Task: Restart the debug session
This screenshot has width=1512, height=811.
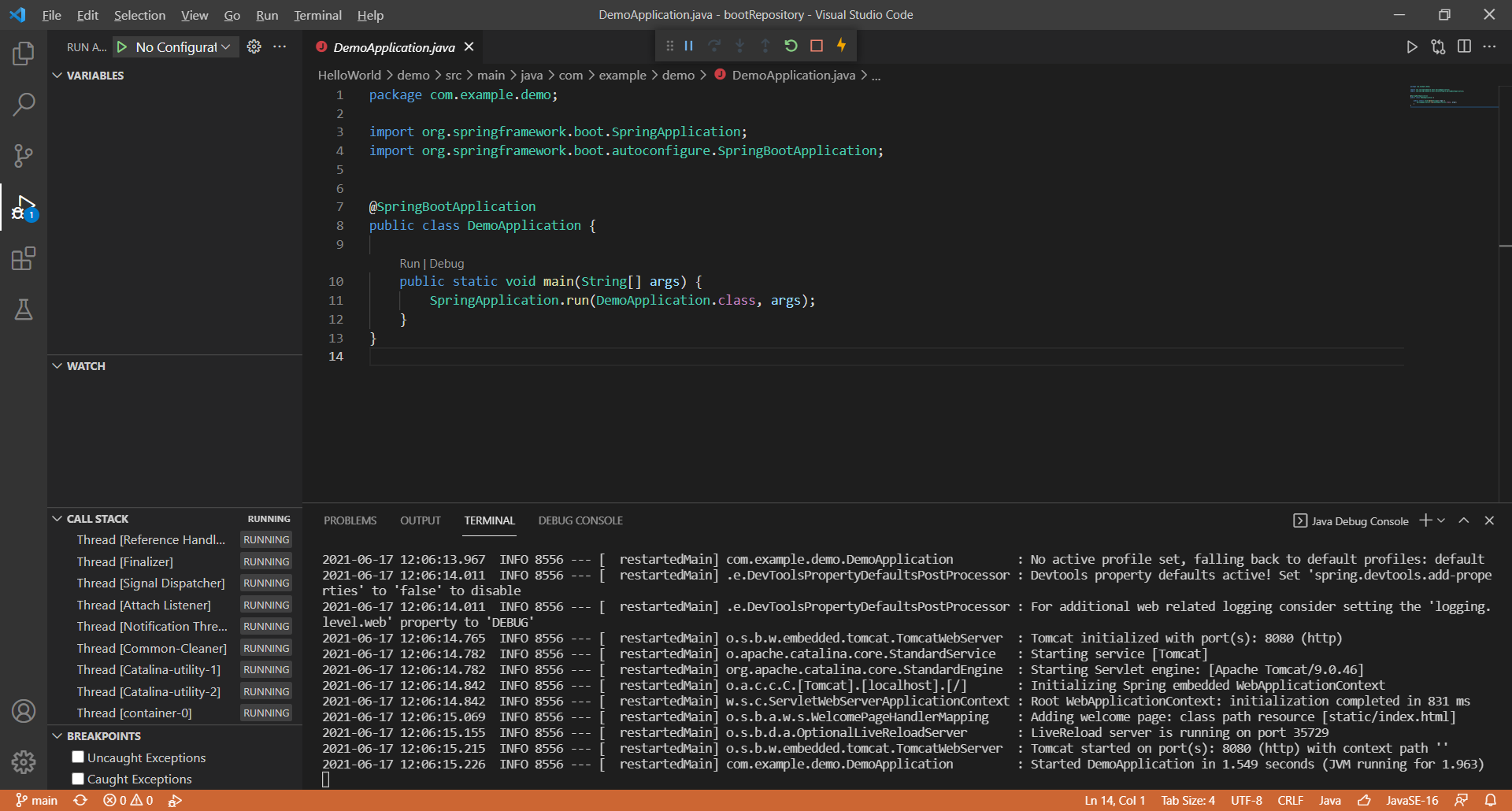Action: 791,46
